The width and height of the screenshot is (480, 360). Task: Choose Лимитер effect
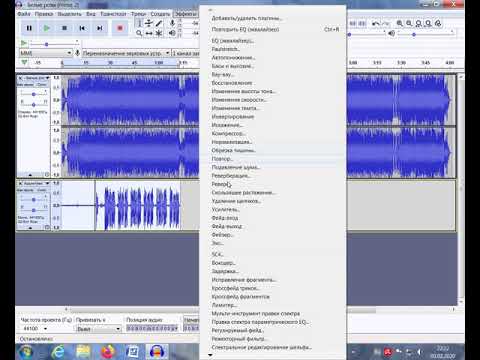click(x=273, y=305)
